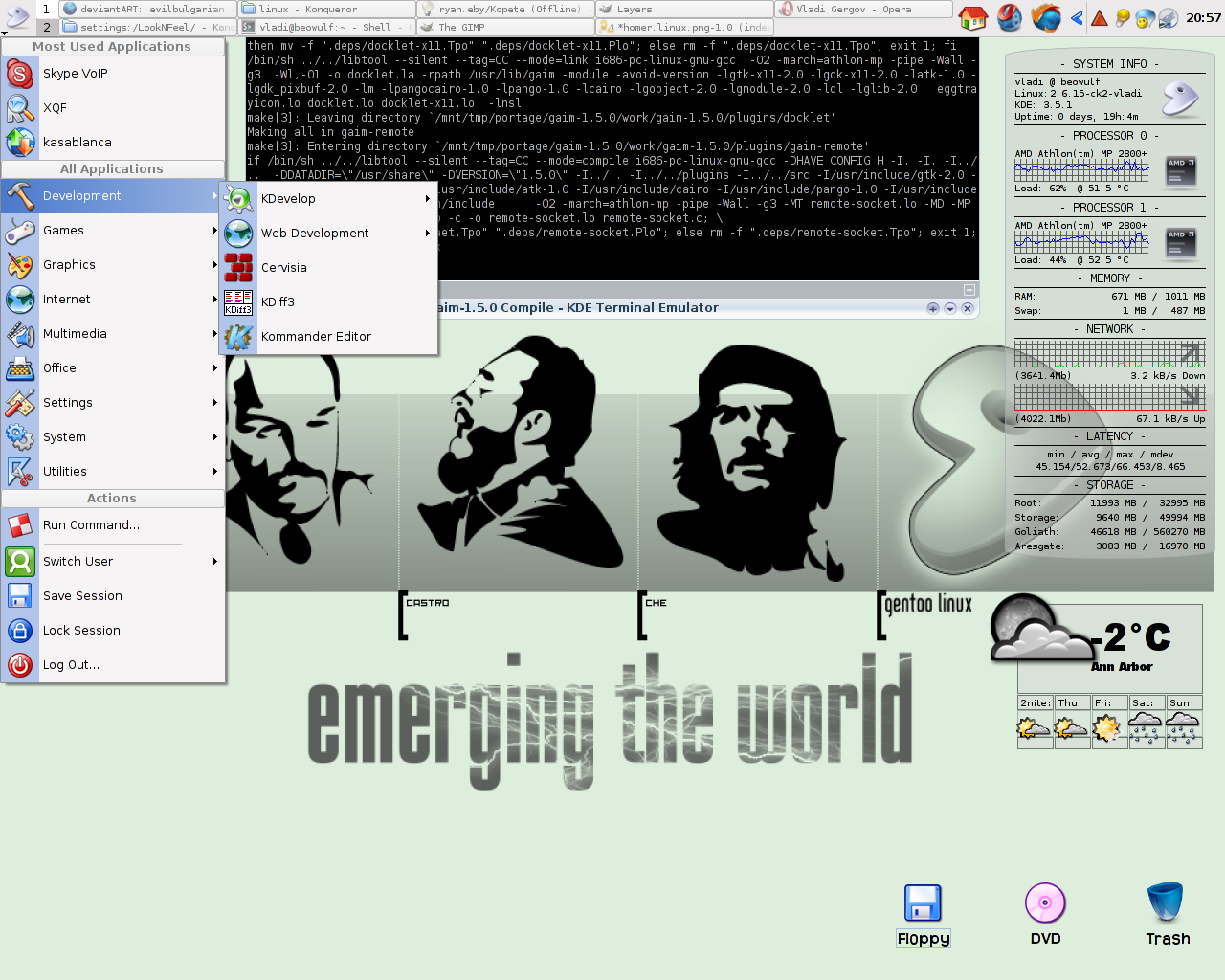
Task: Expand the Internet submenu
Action: pos(113,300)
